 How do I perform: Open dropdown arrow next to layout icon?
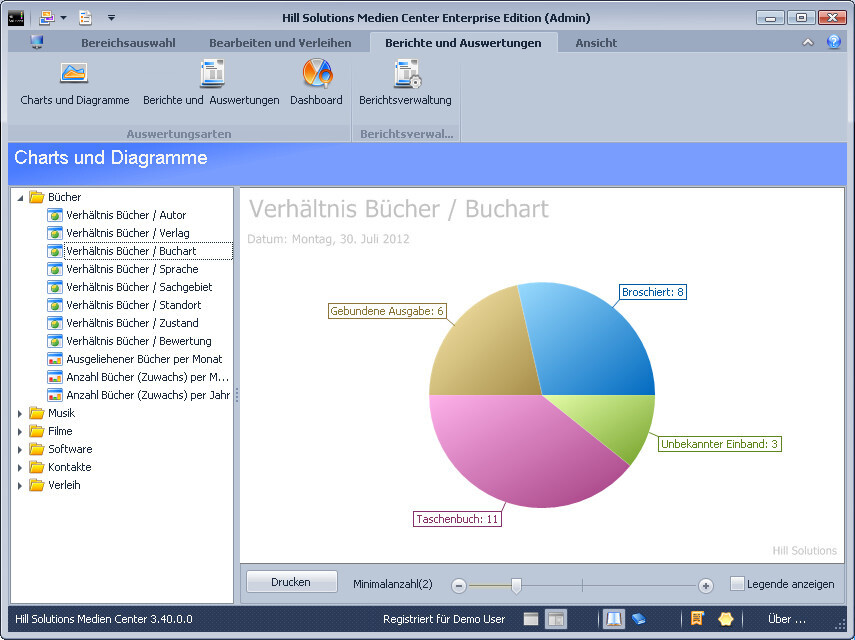pos(63,17)
